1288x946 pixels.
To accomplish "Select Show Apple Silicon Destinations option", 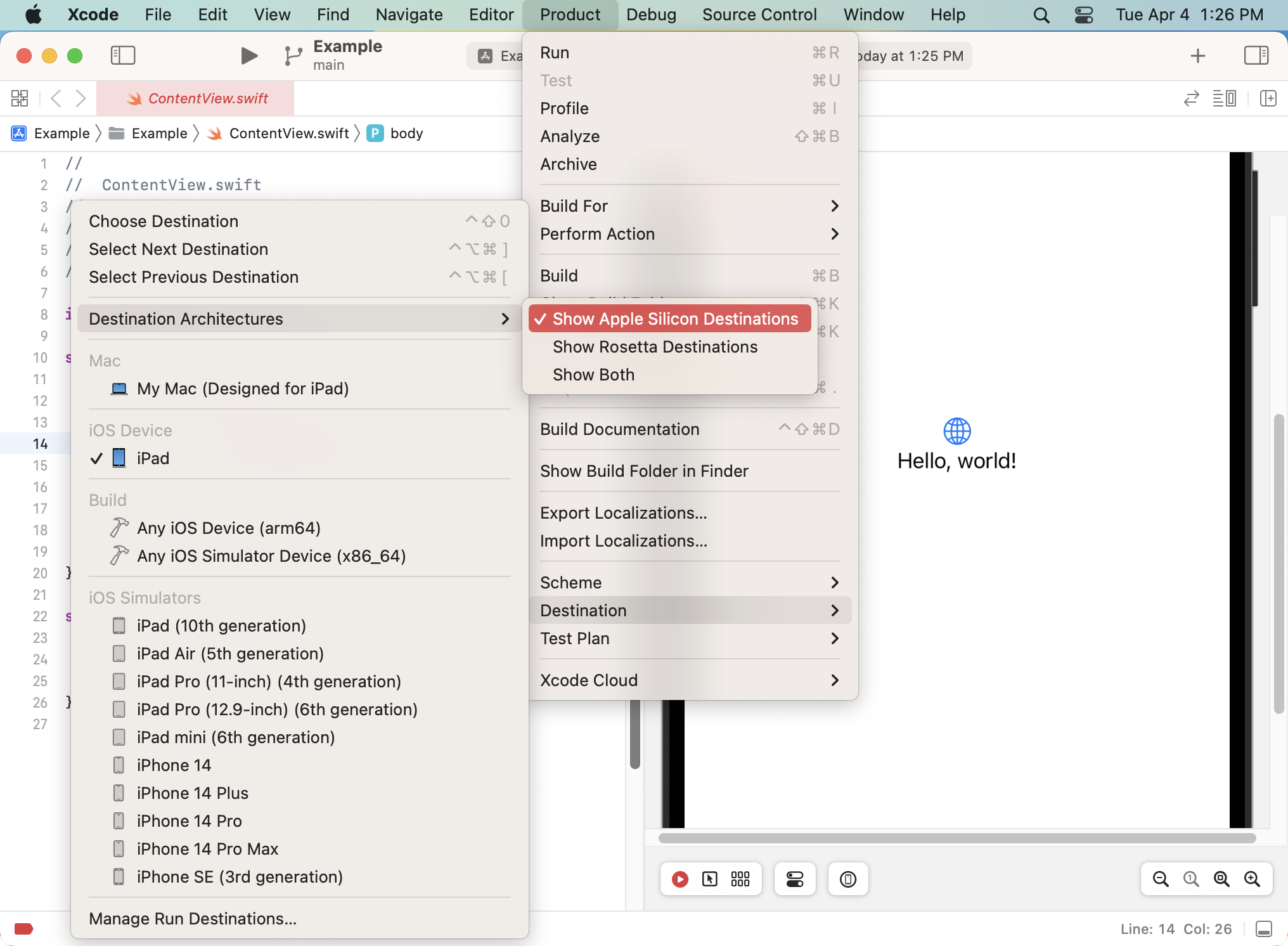I will pyautogui.click(x=674, y=319).
